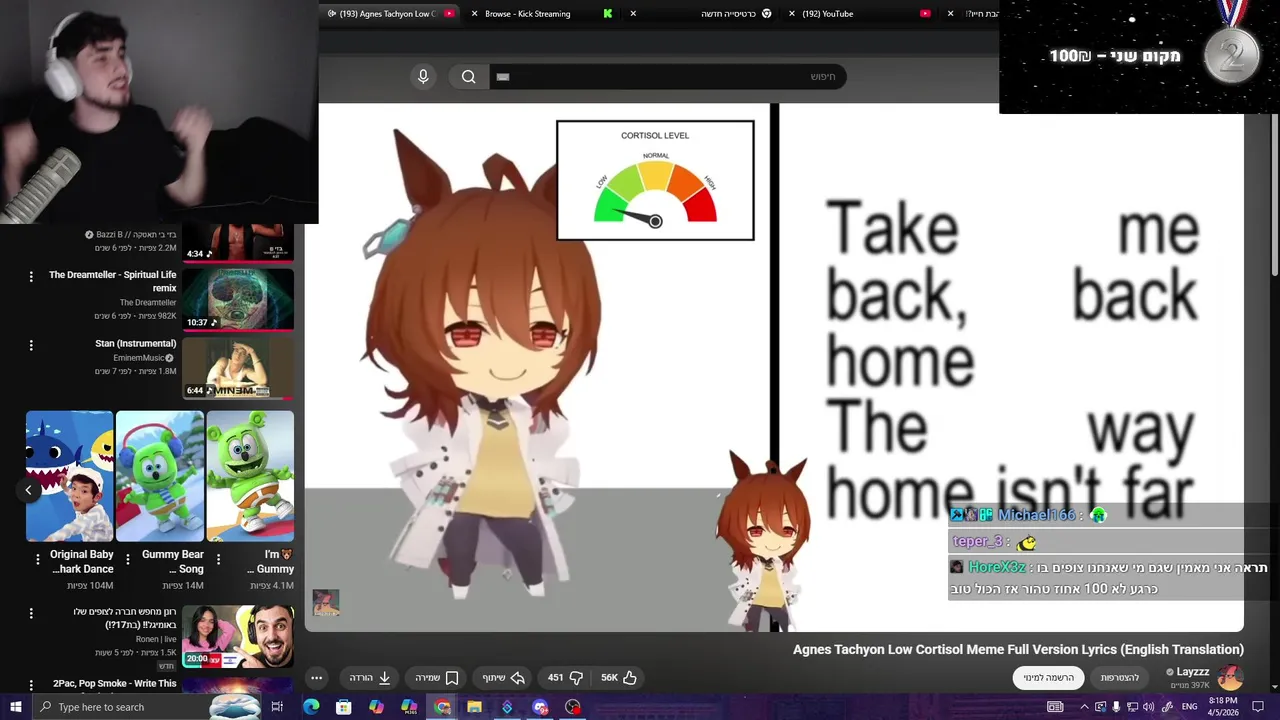Like the video with 56K thumbs up

(619, 678)
